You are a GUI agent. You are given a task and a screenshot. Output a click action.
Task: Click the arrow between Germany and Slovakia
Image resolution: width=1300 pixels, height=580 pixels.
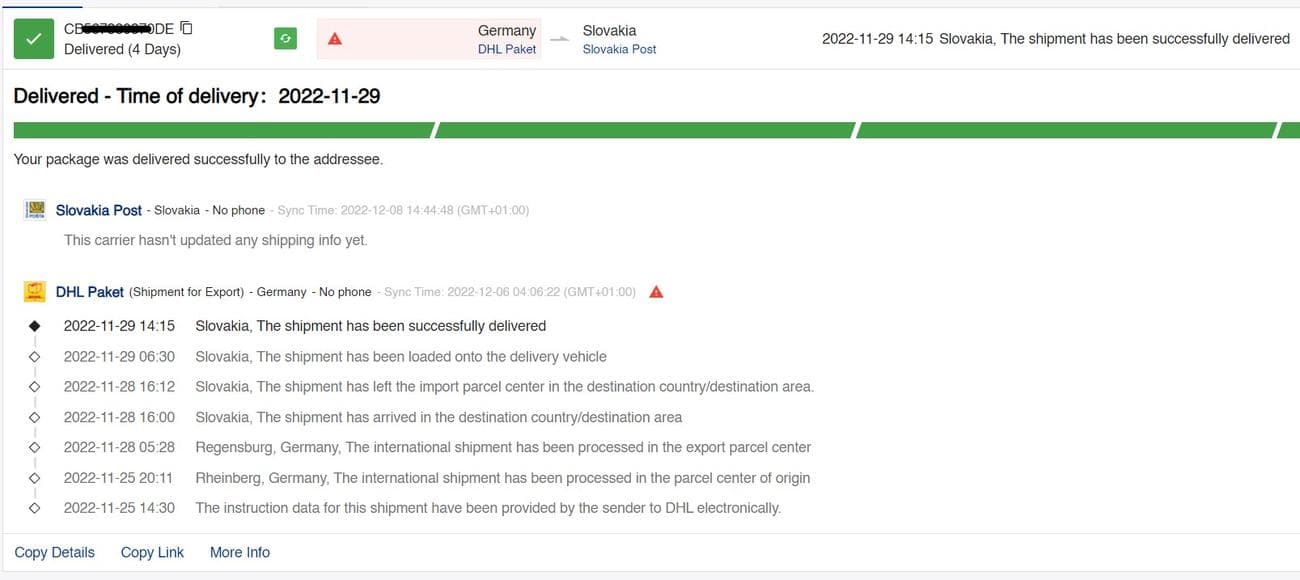[x=560, y=40]
